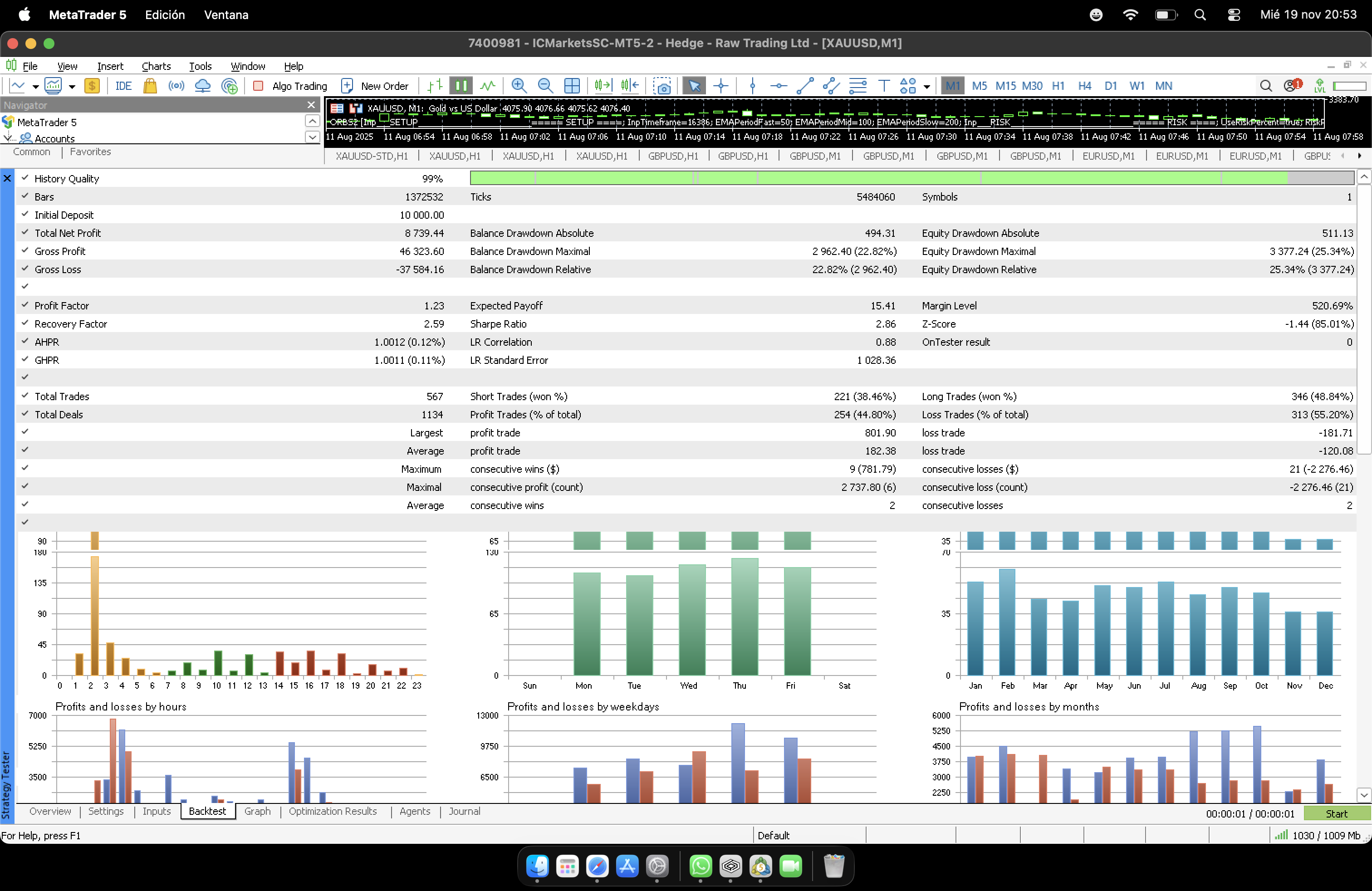
Task: Select the crosshair cursor tool
Action: pyautogui.click(x=720, y=86)
